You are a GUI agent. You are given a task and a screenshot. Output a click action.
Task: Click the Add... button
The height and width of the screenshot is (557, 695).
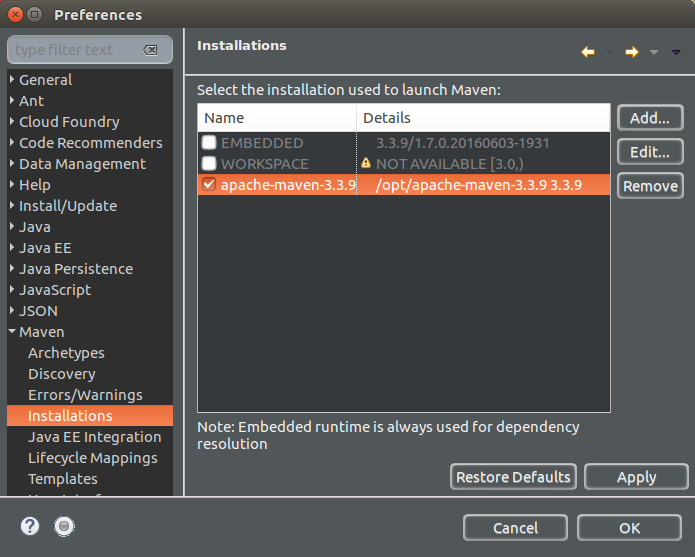tap(650, 118)
